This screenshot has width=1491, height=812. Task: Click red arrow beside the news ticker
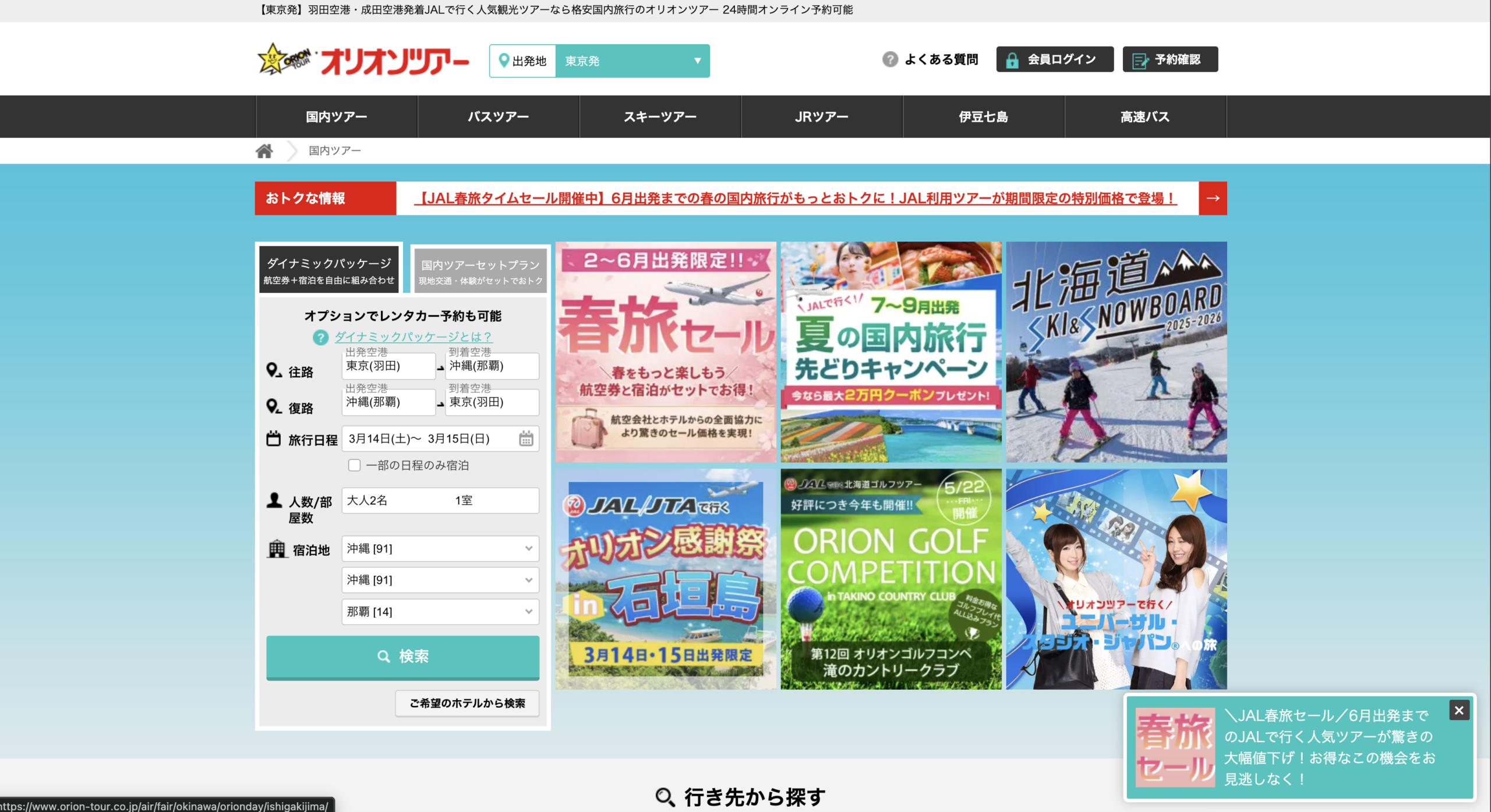tap(1213, 198)
